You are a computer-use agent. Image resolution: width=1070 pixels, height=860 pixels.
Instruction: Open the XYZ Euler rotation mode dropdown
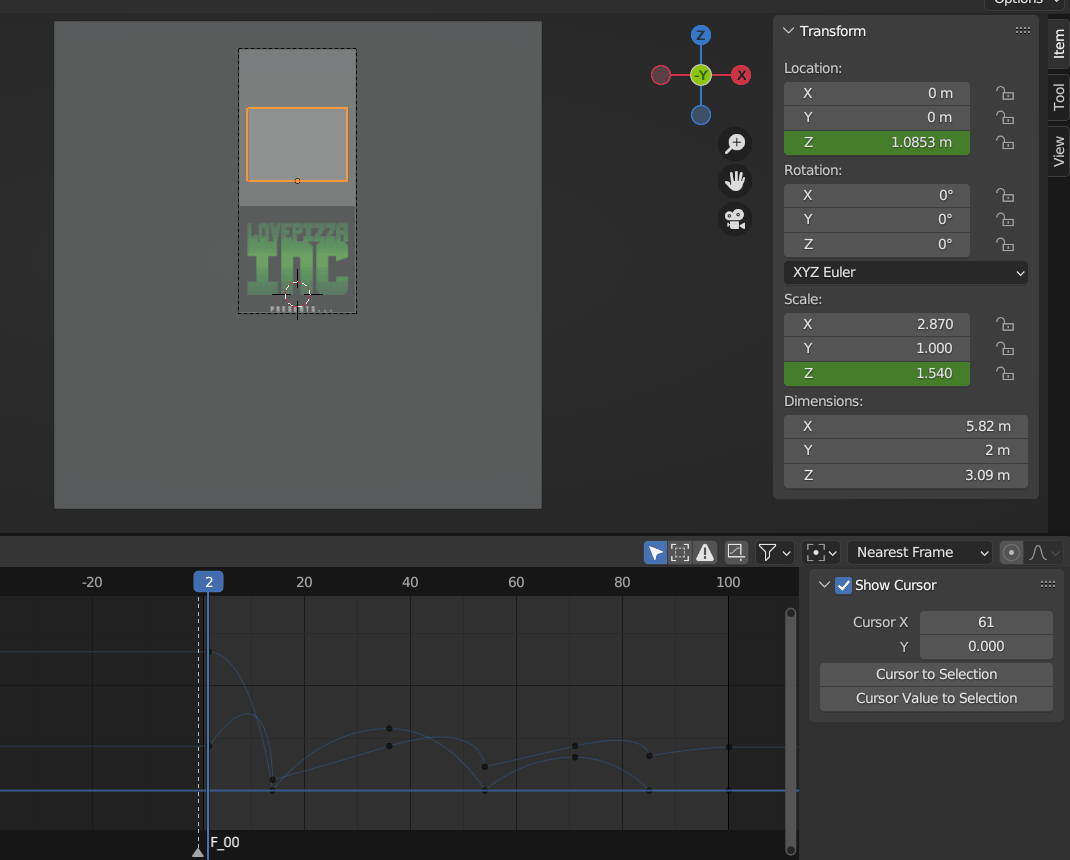pos(906,272)
